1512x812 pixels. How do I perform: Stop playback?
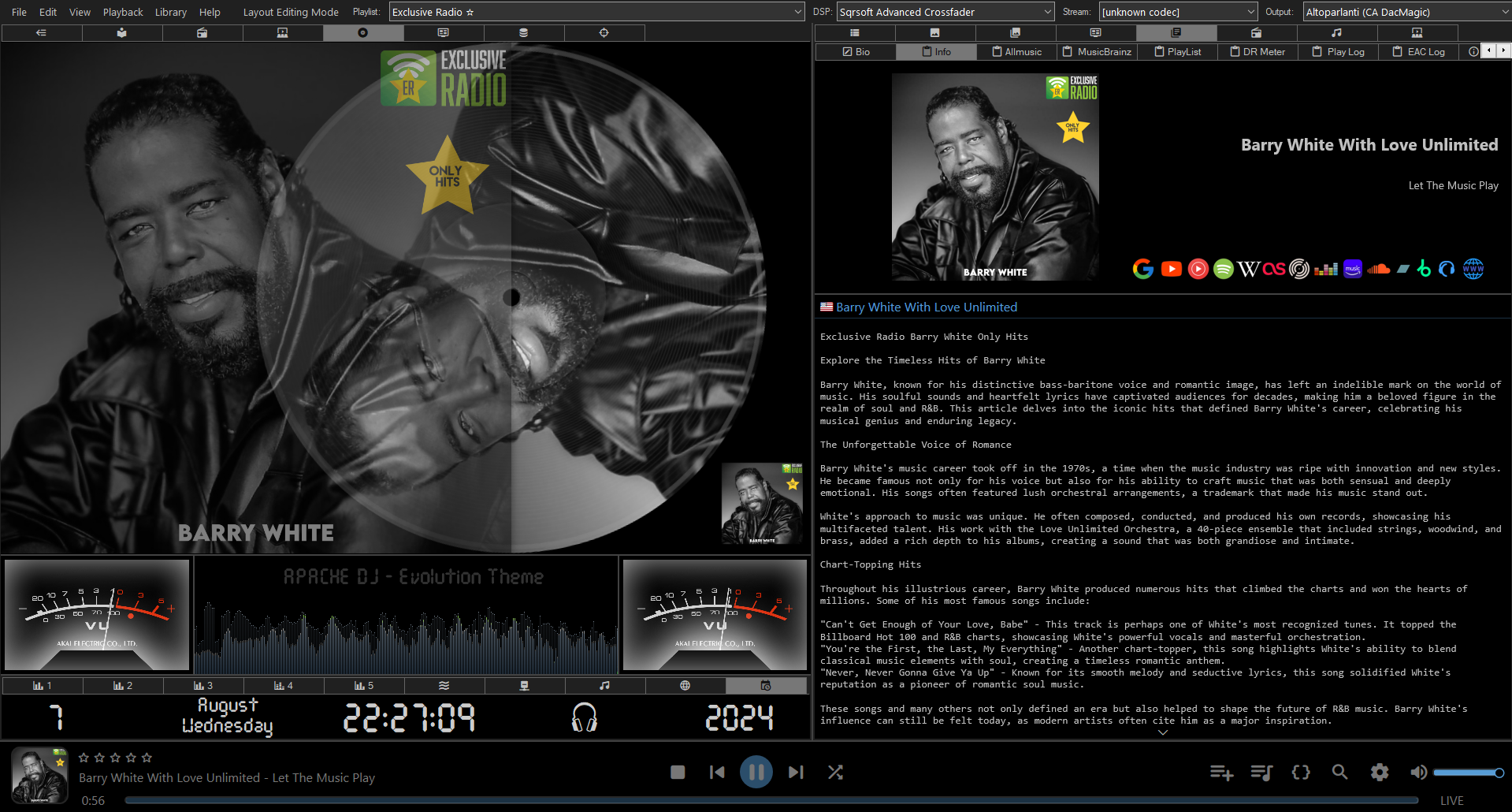click(x=678, y=773)
